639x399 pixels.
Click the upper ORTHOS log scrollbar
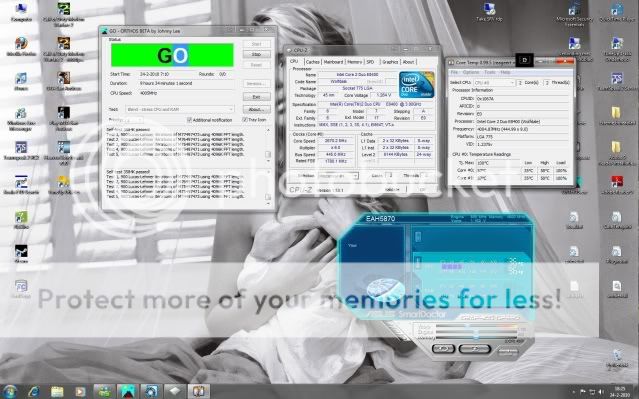(x=268, y=145)
